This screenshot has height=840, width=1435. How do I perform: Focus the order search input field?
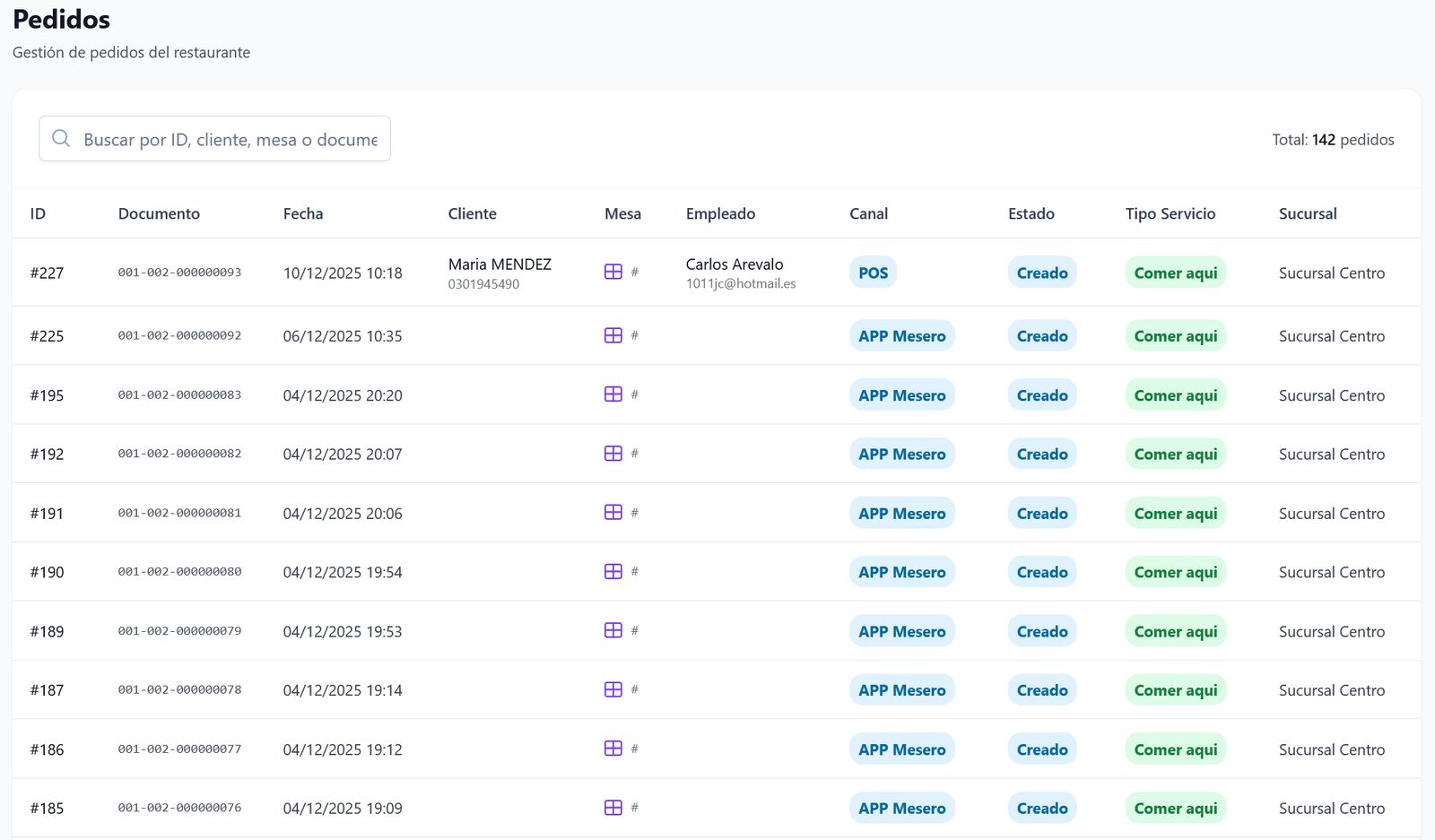point(230,139)
